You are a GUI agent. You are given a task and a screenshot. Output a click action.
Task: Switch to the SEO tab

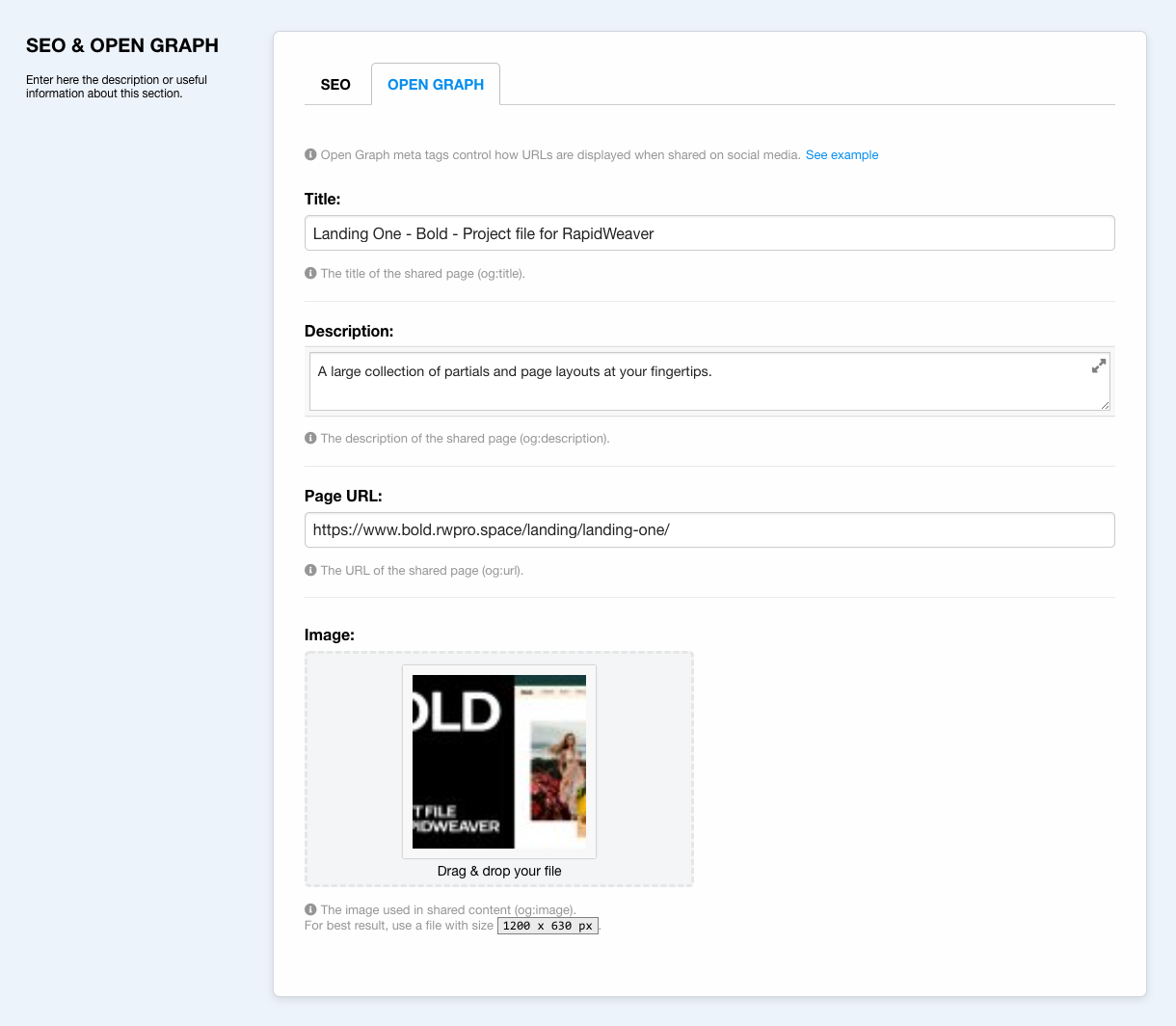[335, 85]
